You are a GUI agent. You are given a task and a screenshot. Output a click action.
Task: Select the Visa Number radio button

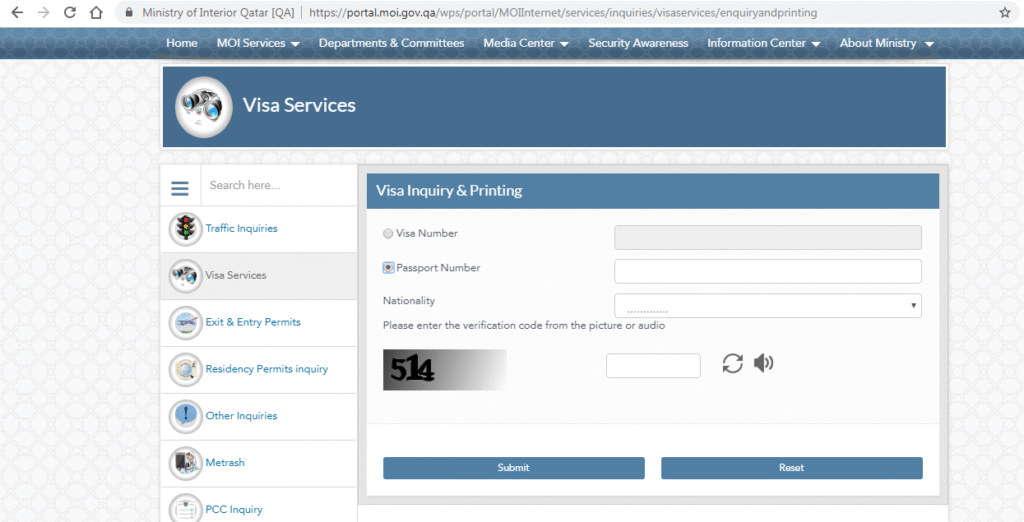click(388, 234)
